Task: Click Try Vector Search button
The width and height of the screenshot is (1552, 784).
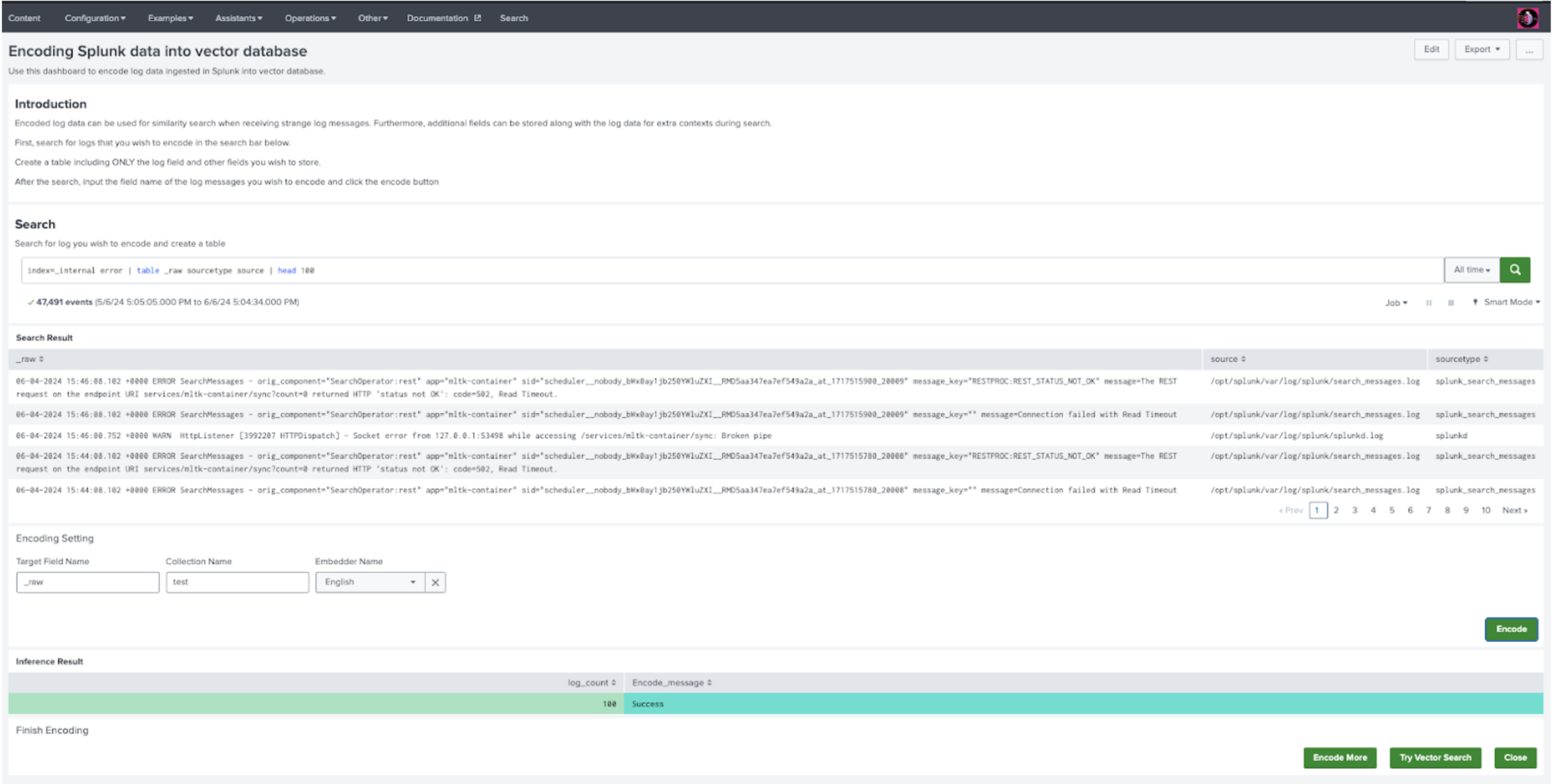Action: tap(1435, 758)
